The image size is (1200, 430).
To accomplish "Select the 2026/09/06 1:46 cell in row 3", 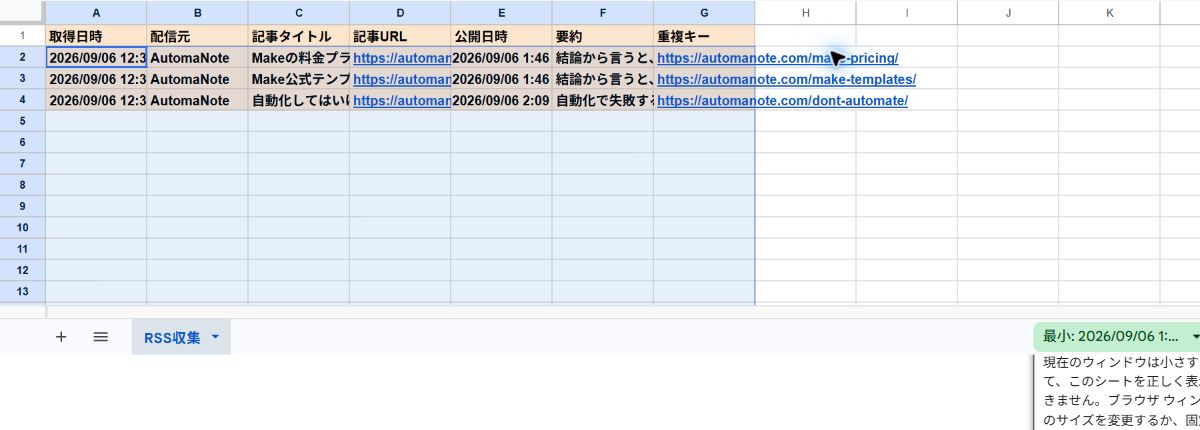I will pos(501,79).
